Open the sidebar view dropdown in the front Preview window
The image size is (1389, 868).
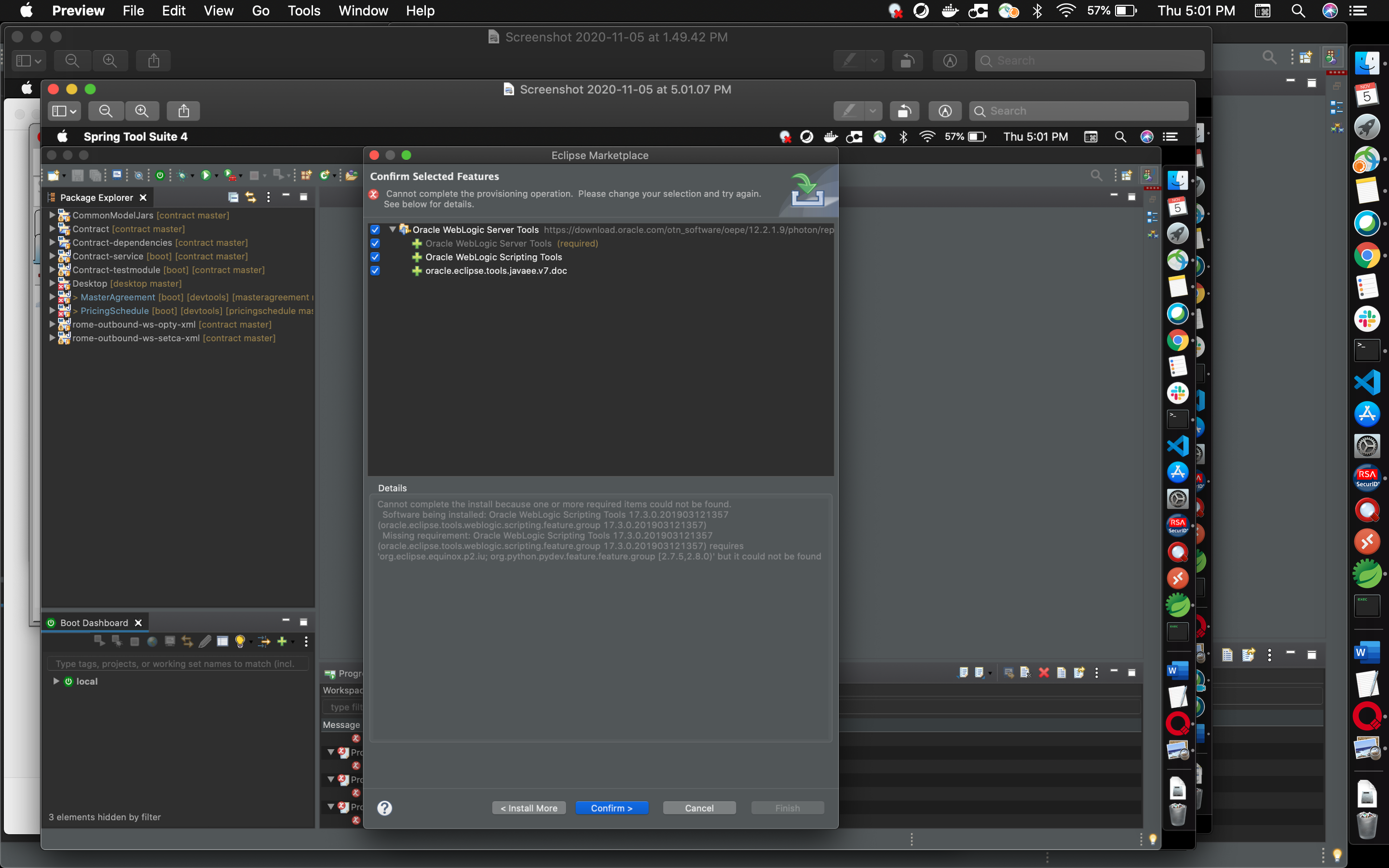[64, 111]
